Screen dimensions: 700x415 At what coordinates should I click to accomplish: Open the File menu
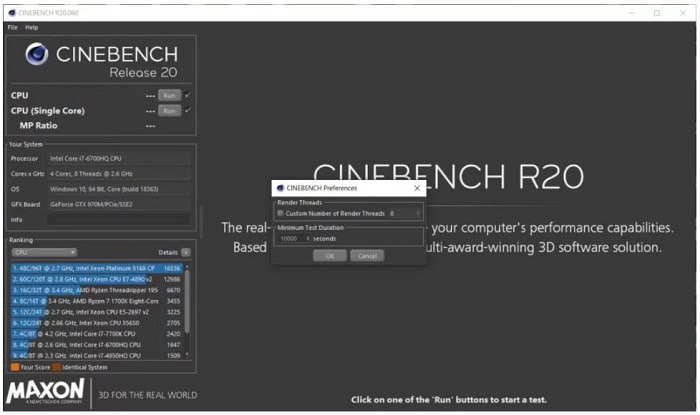click(x=12, y=28)
